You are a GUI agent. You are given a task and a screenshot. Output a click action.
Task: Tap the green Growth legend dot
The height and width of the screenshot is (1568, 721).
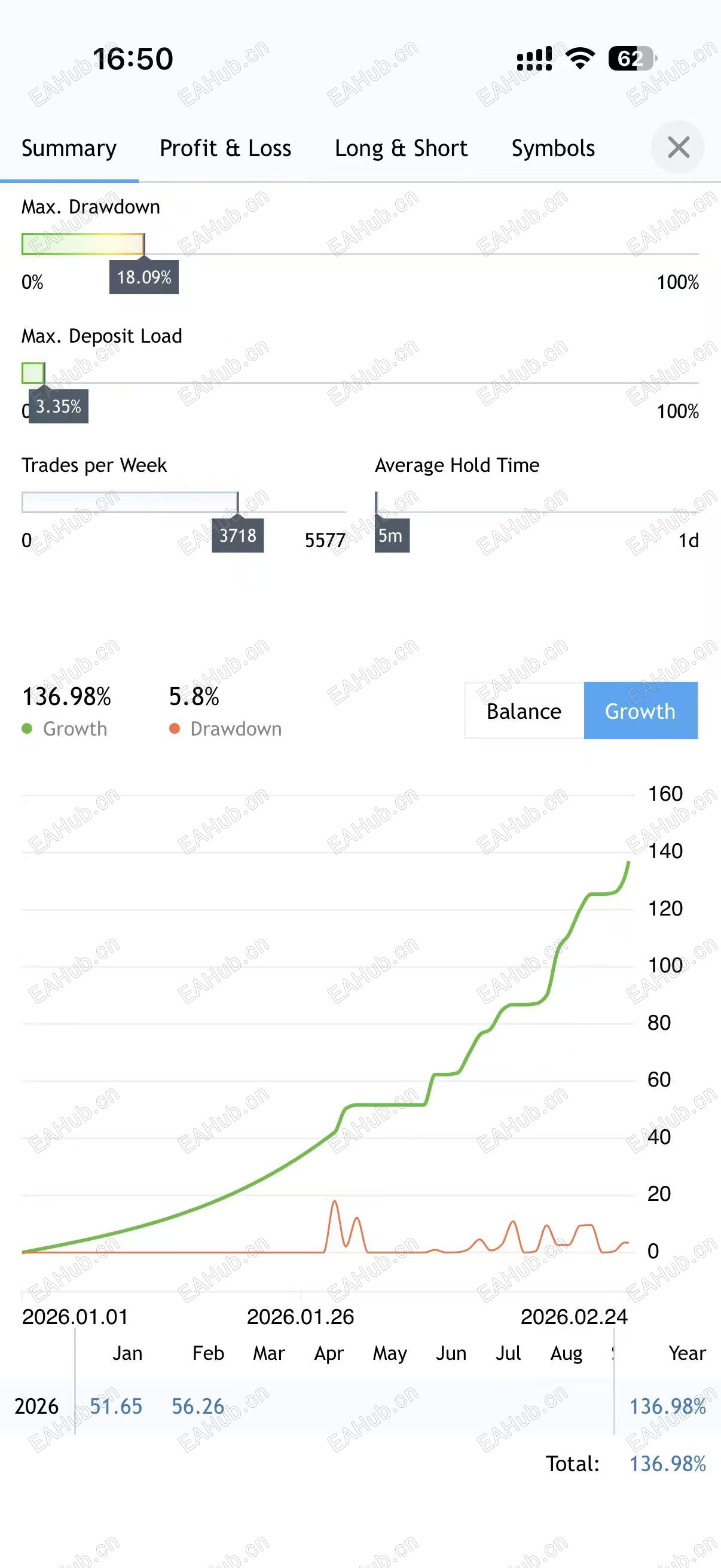click(x=27, y=728)
